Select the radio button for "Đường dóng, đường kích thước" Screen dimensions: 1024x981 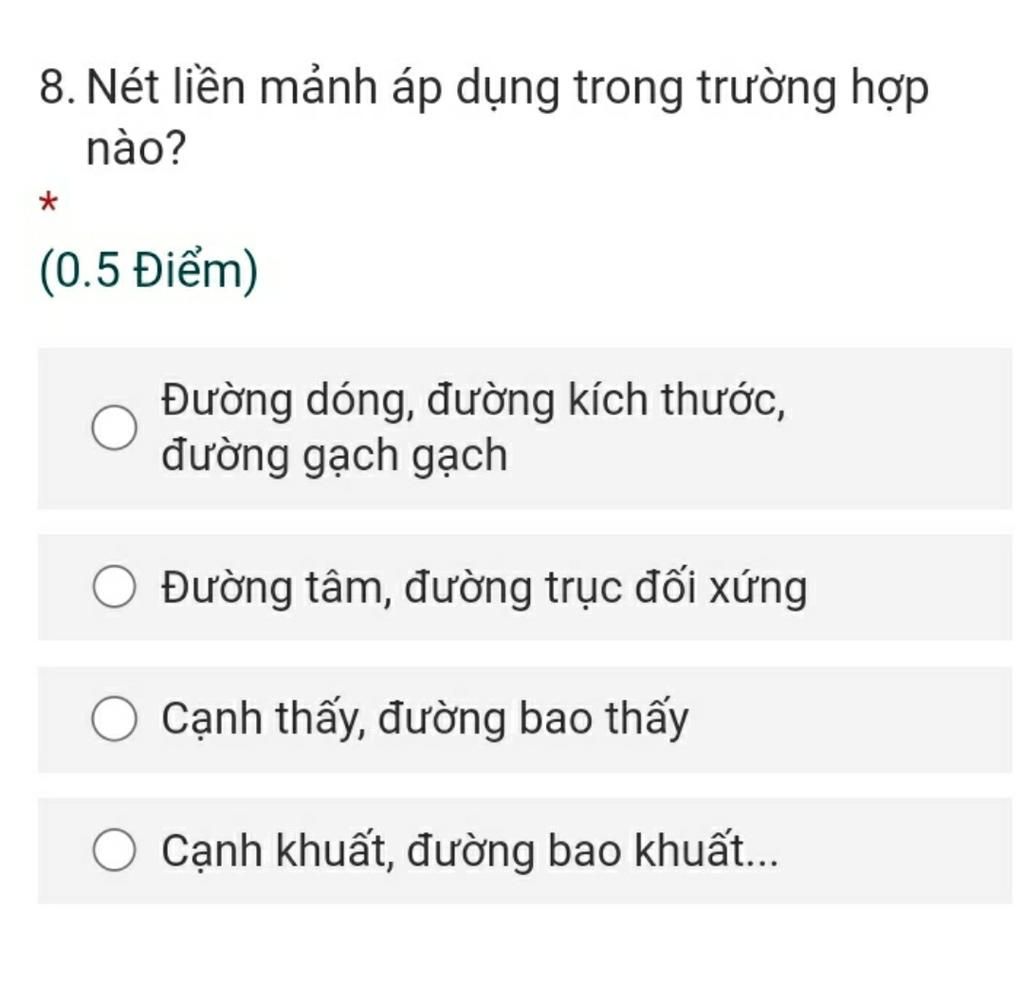(x=114, y=428)
